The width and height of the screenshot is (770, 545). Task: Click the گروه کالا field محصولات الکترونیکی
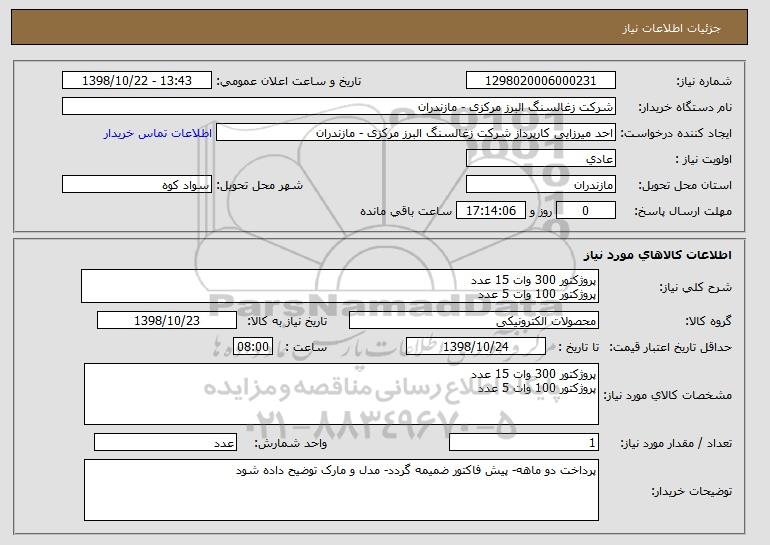(x=474, y=321)
